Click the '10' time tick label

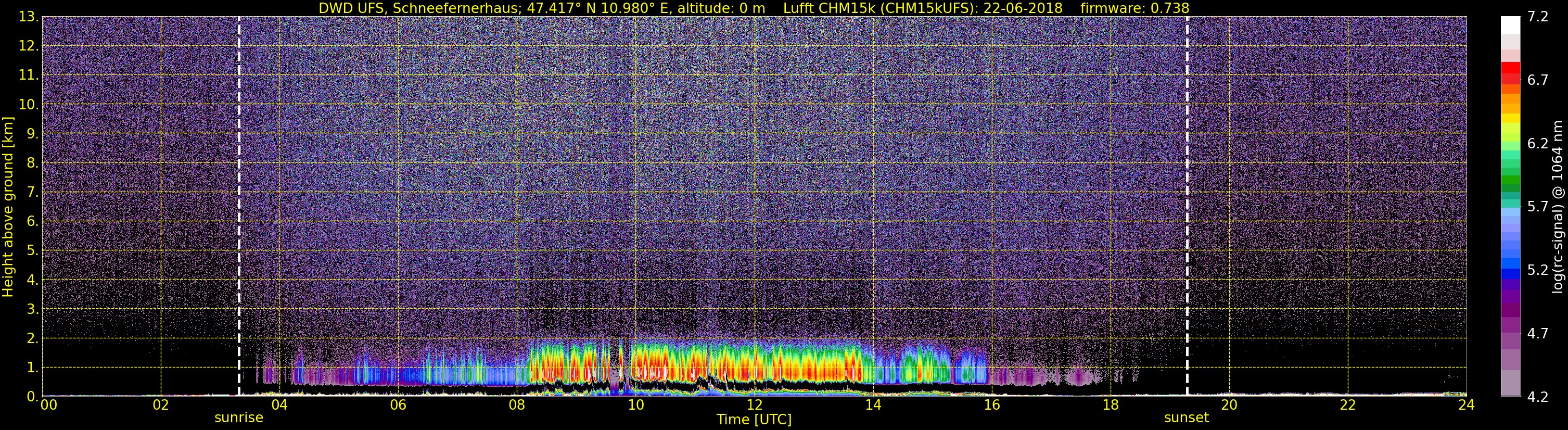pos(635,405)
